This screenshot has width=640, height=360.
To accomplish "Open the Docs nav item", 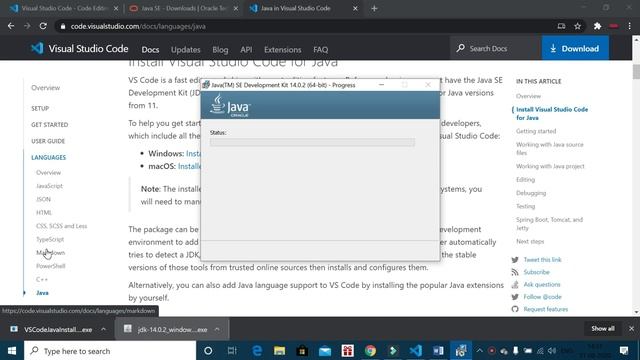I will click(x=150, y=49).
